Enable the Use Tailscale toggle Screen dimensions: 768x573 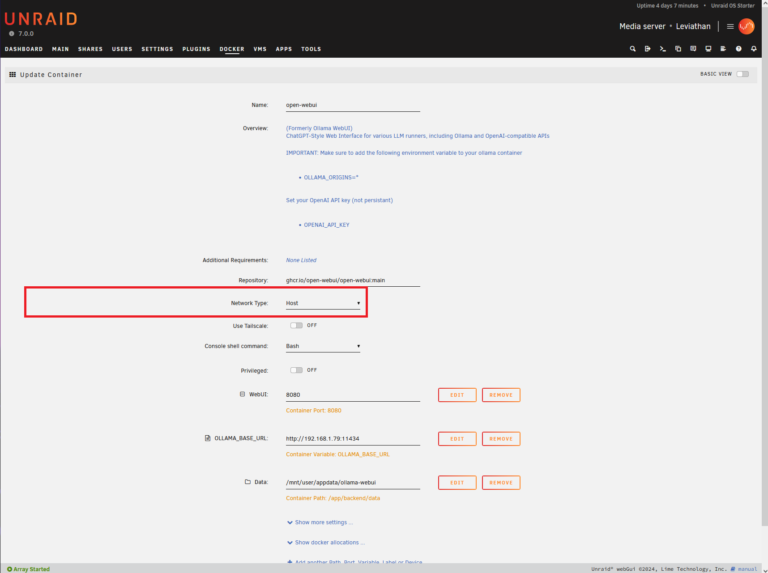(296, 325)
